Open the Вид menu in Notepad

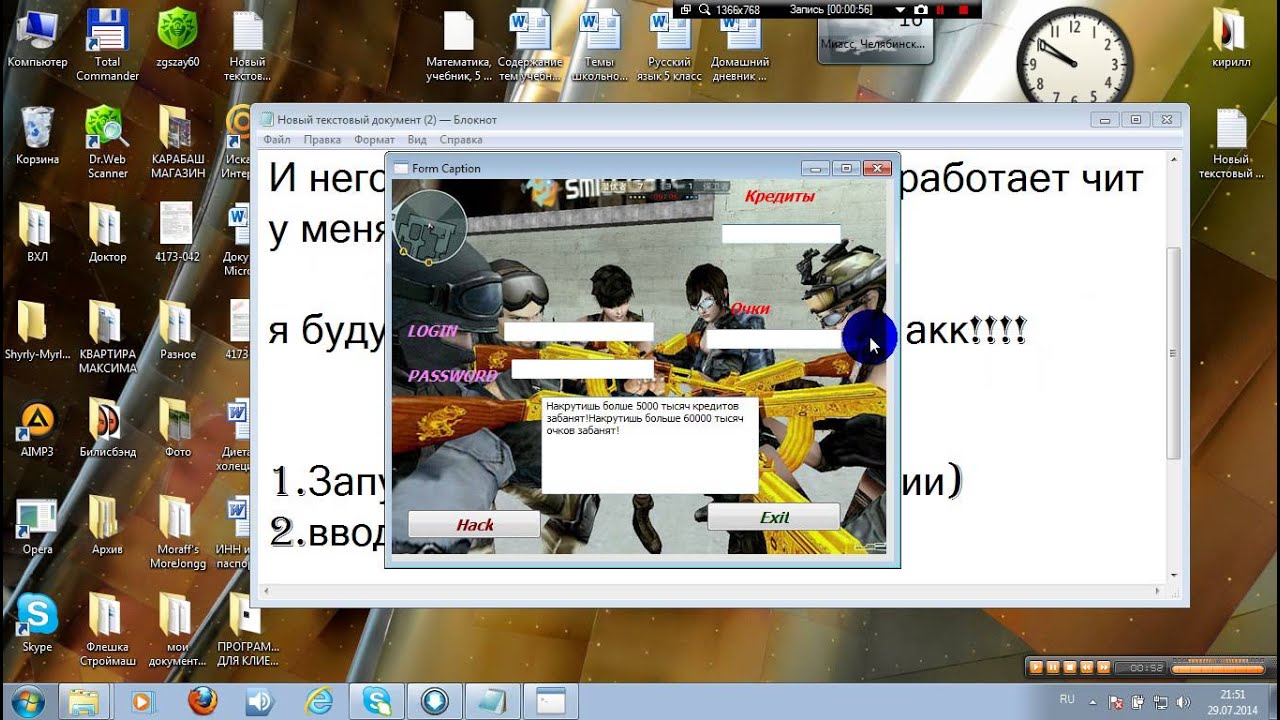coord(417,140)
